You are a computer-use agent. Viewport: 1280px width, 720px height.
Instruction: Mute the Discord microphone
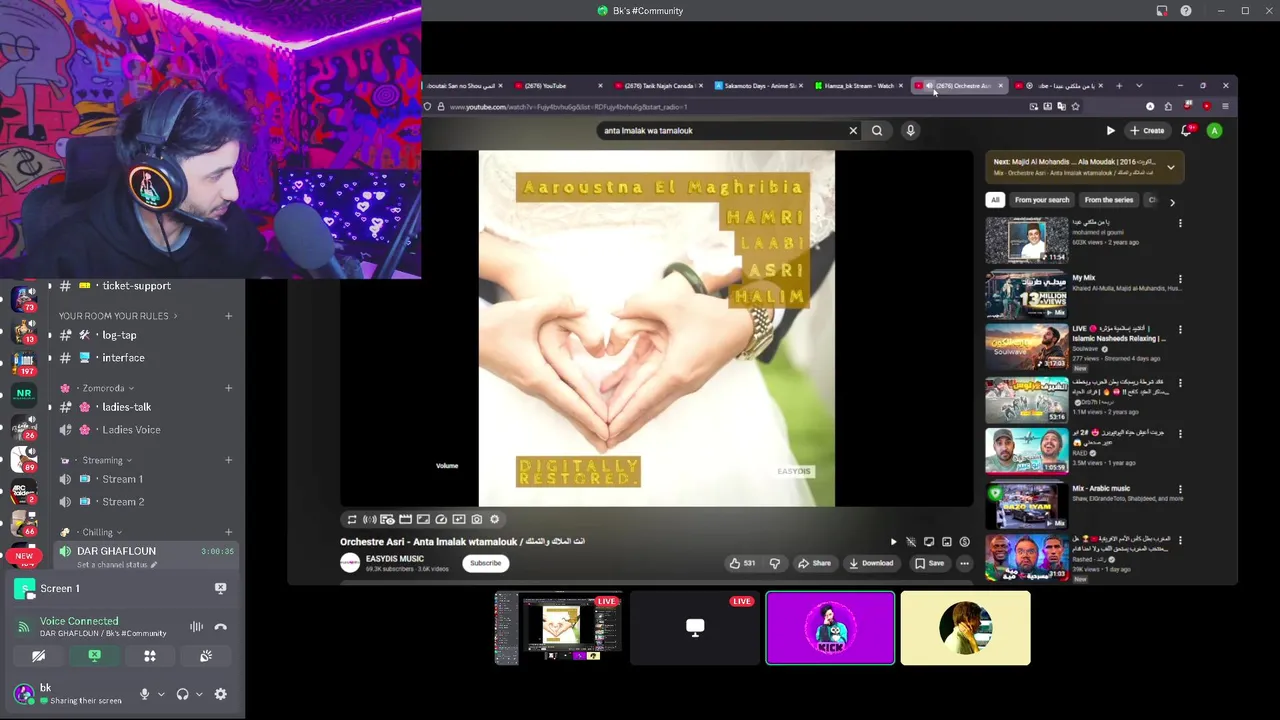(x=144, y=694)
